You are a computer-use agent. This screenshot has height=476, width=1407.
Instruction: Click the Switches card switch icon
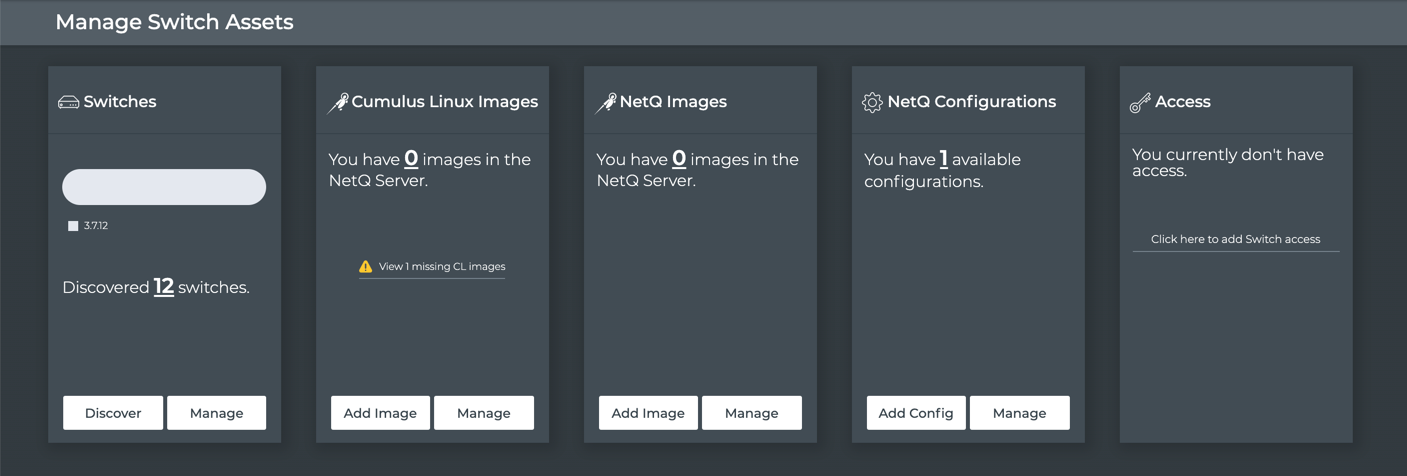pyautogui.click(x=68, y=102)
